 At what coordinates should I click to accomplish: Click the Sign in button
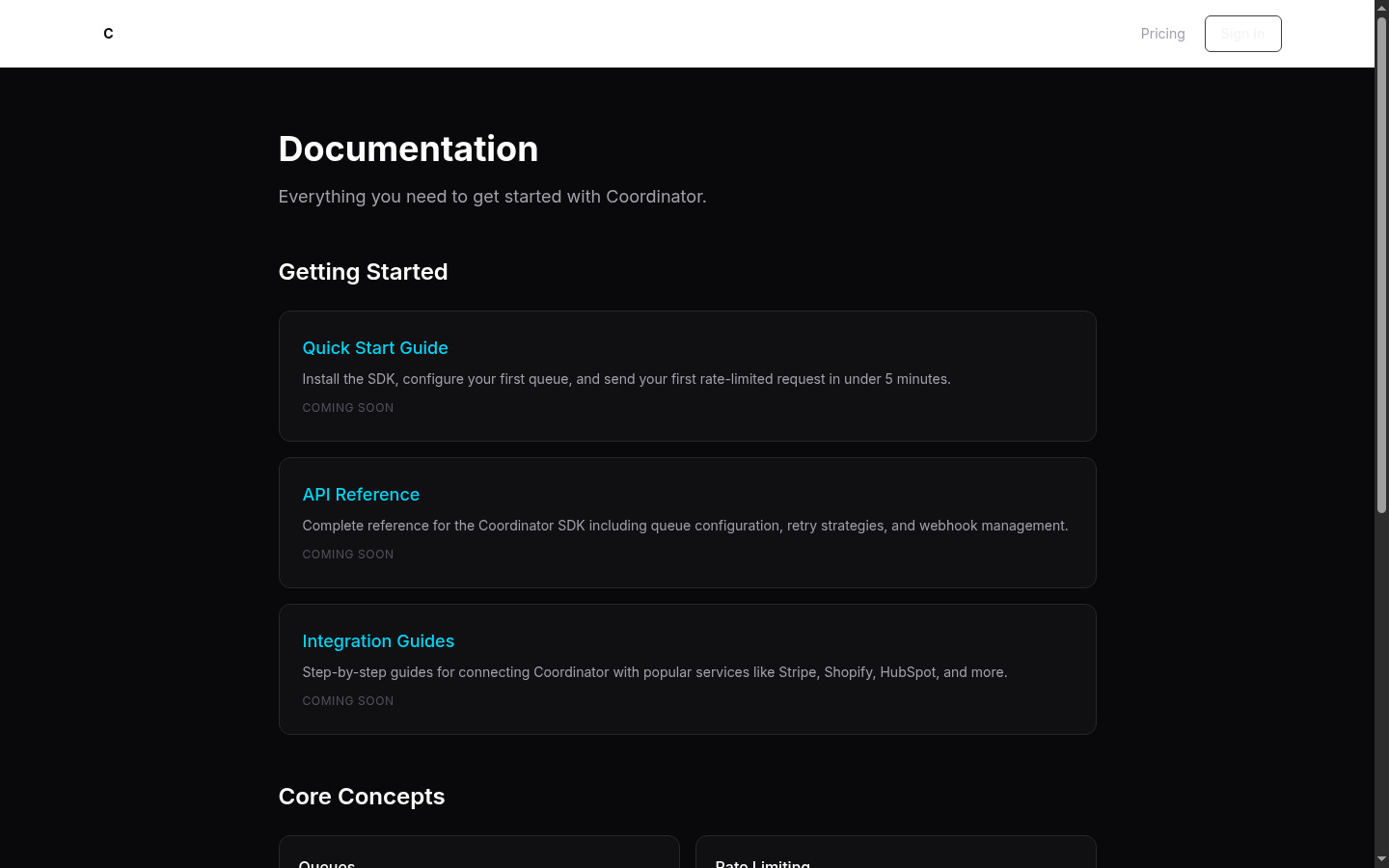point(1242,34)
